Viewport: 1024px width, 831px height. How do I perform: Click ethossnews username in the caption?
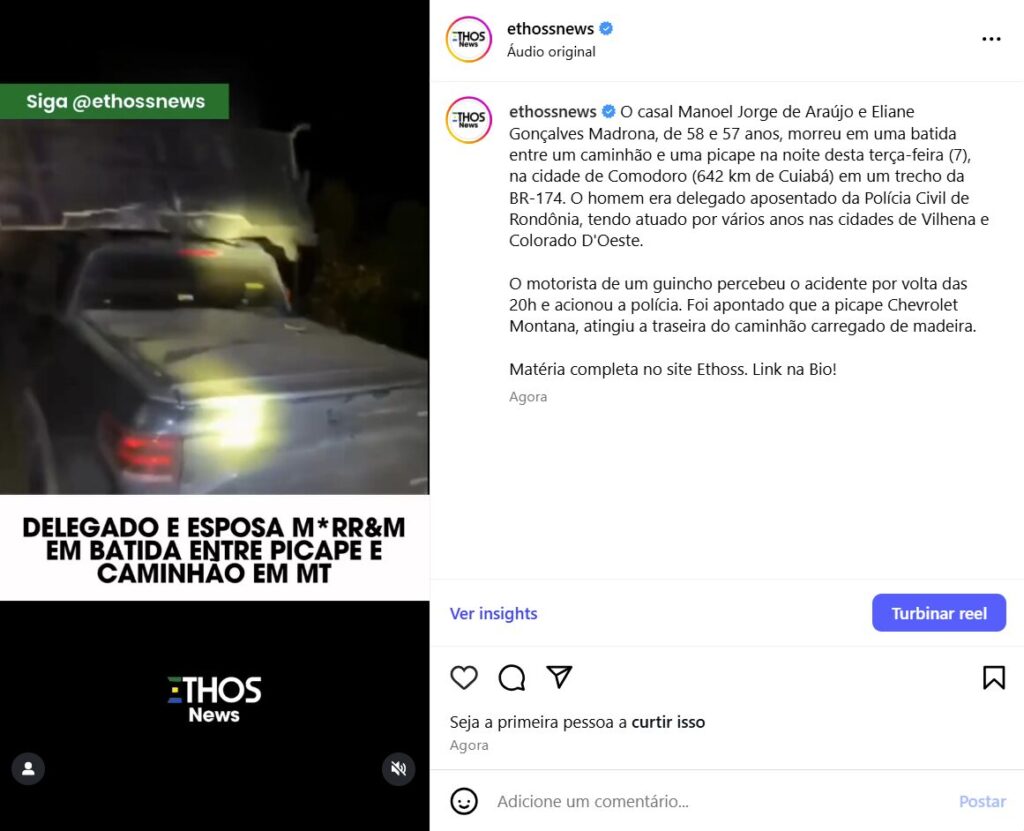552,112
